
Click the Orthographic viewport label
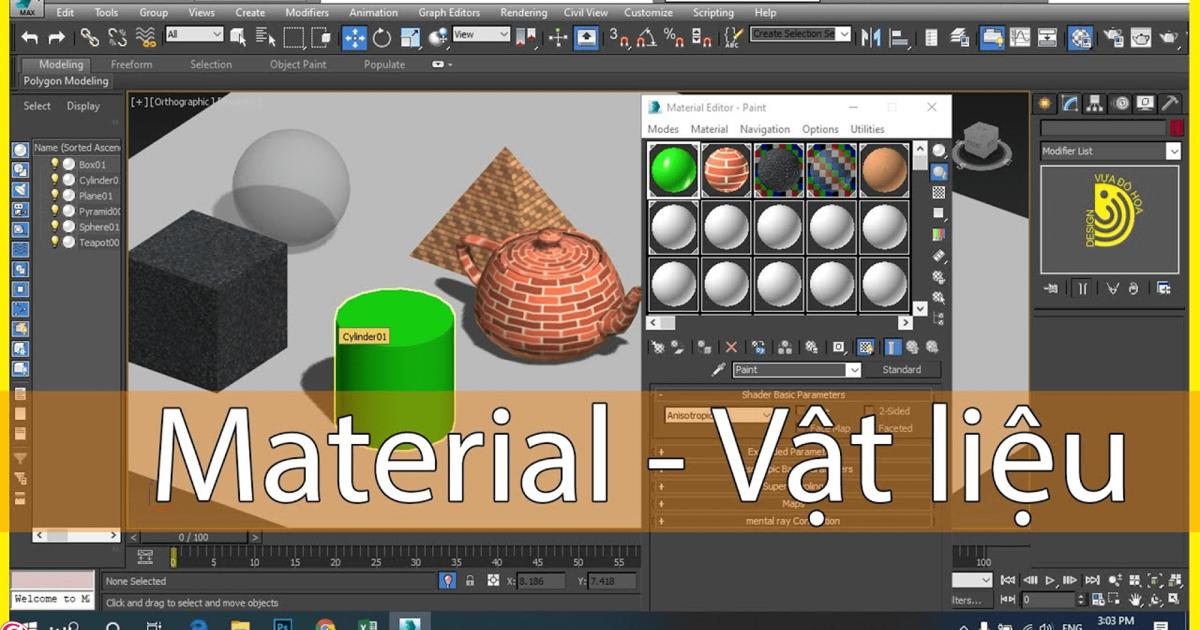tap(180, 101)
